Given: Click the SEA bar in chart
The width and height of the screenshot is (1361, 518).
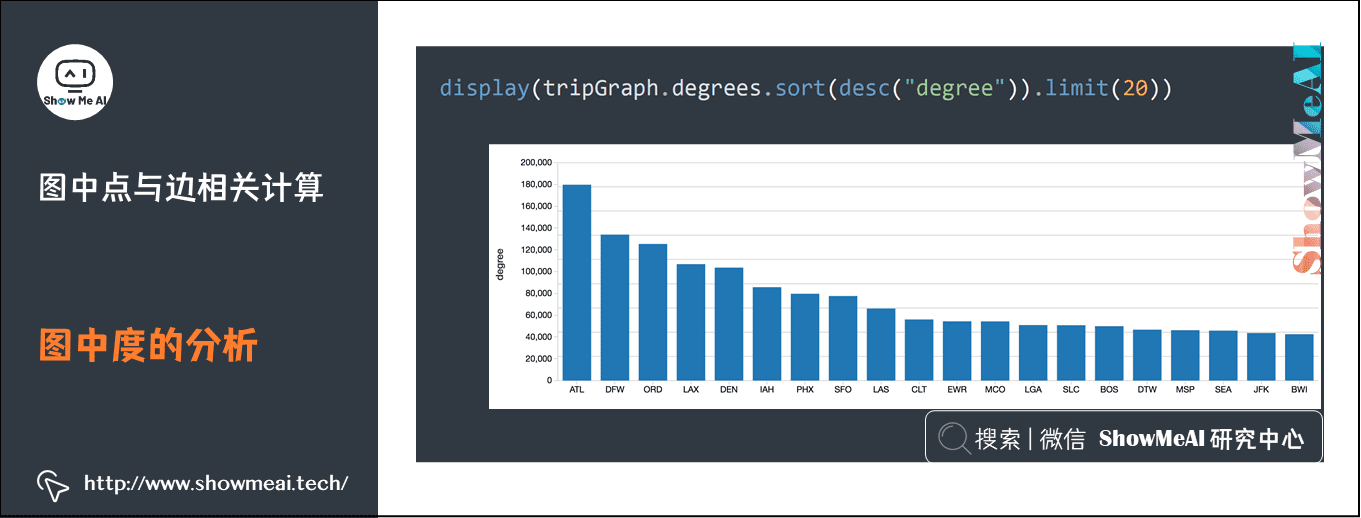Looking at the screenshot, I should [1223, 356].
